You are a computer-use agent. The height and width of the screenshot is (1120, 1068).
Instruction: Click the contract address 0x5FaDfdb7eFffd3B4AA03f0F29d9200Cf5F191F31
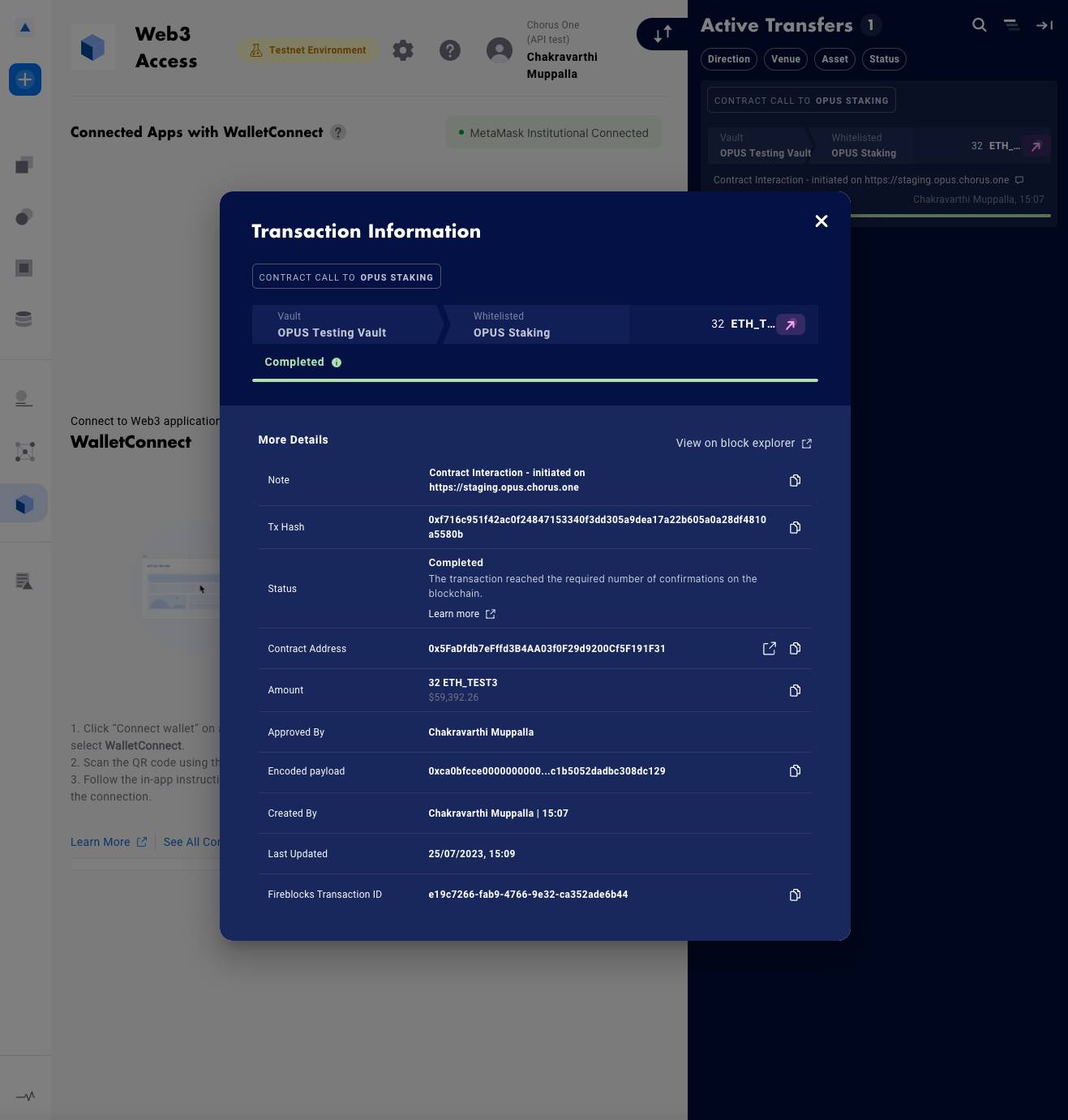click(x=547, y=649)
